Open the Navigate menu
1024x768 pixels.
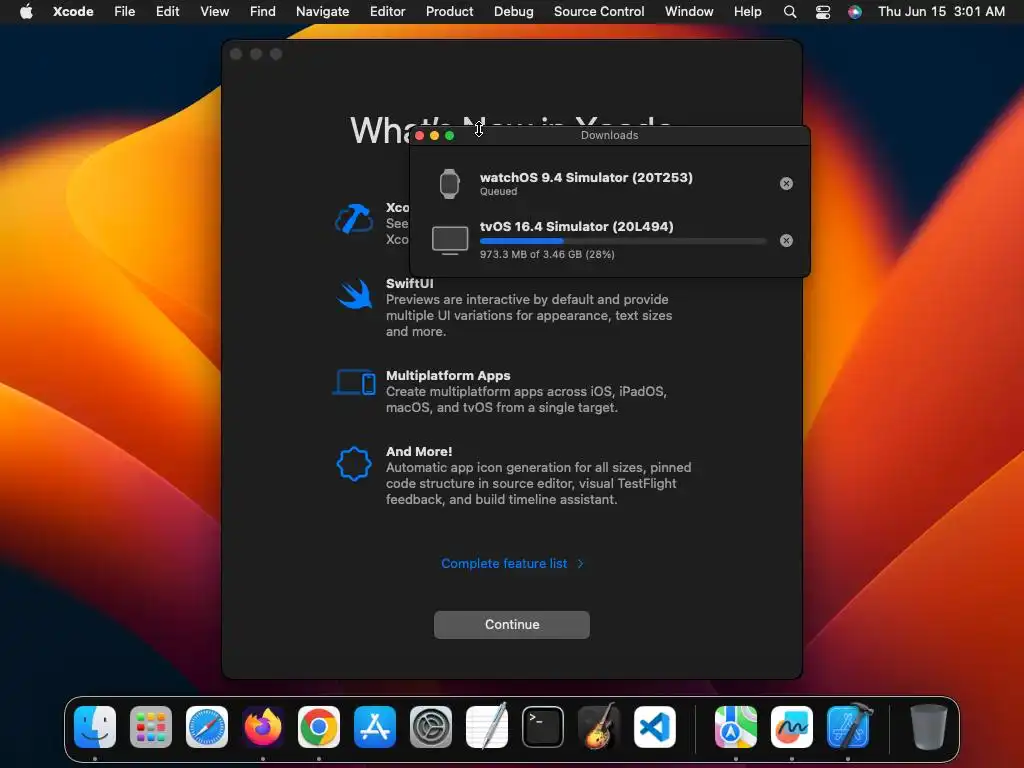pyautogui.click(x=323, y=11)
